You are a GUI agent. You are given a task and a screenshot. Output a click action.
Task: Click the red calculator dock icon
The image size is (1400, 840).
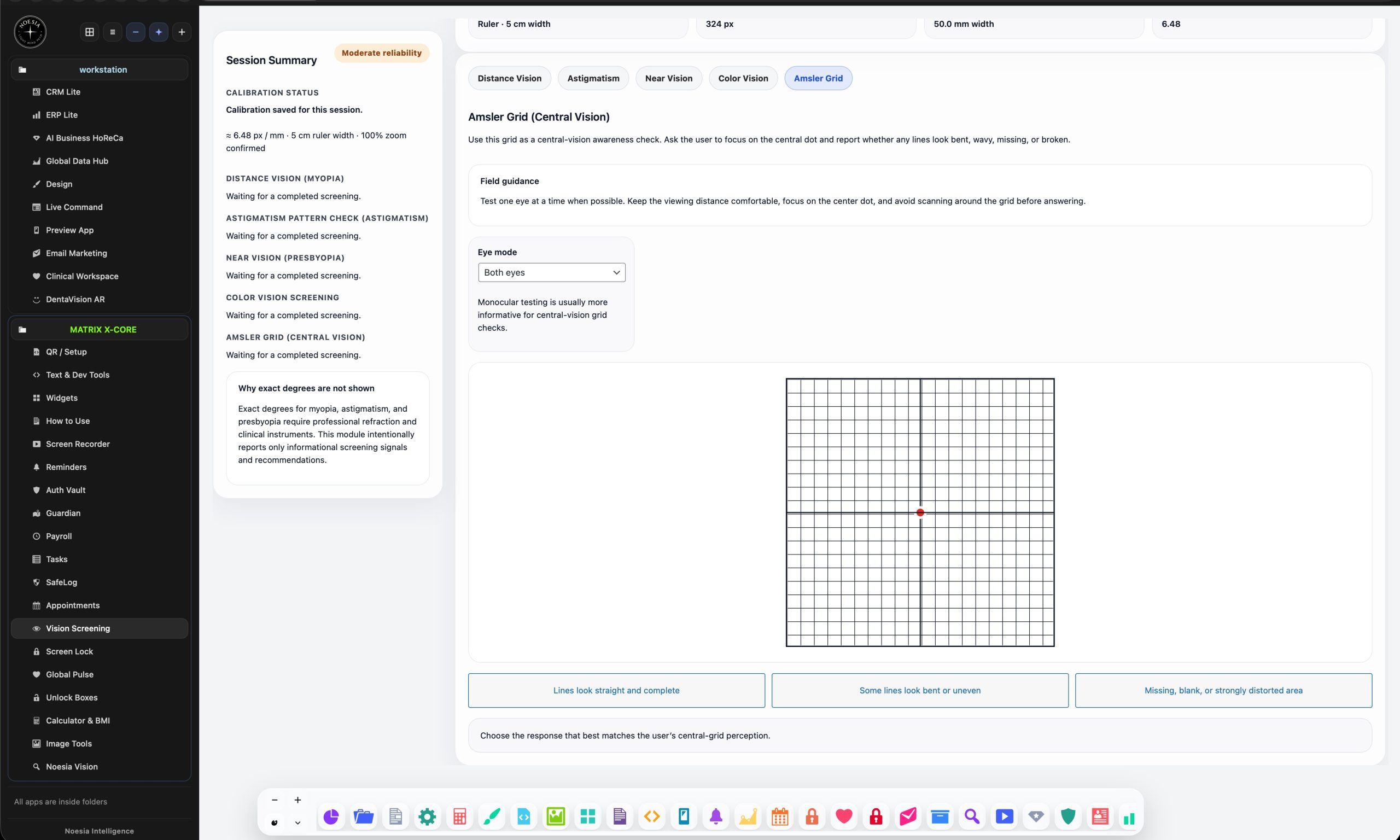pyautogui.click(x=459, y=817)
